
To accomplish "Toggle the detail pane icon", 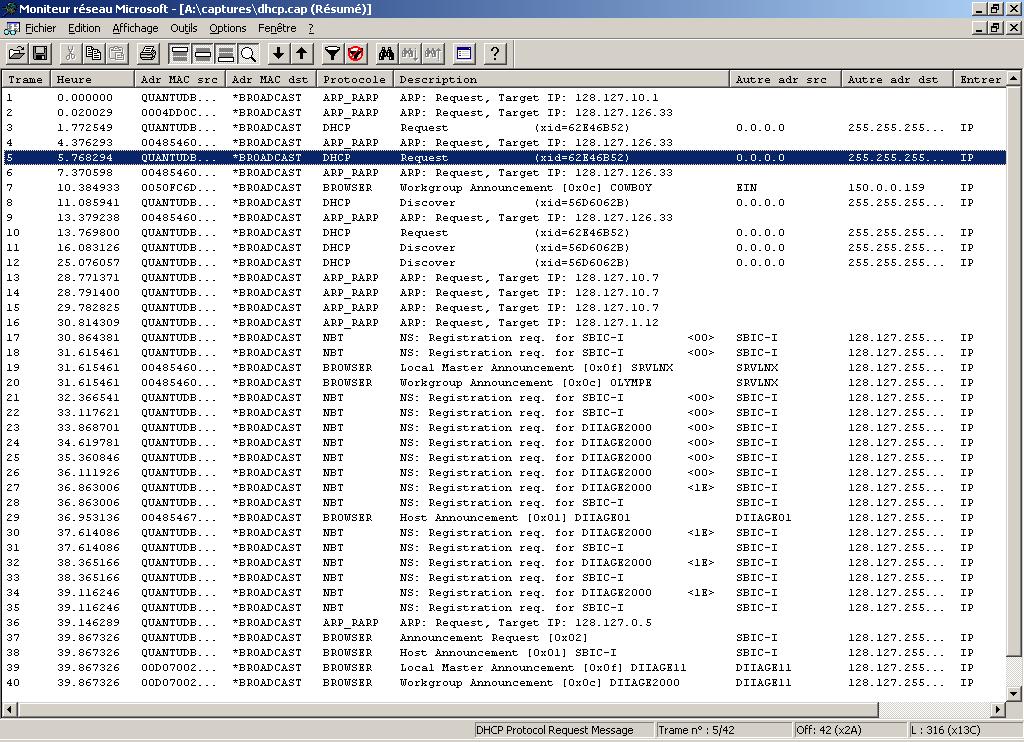I will [202, 54].
